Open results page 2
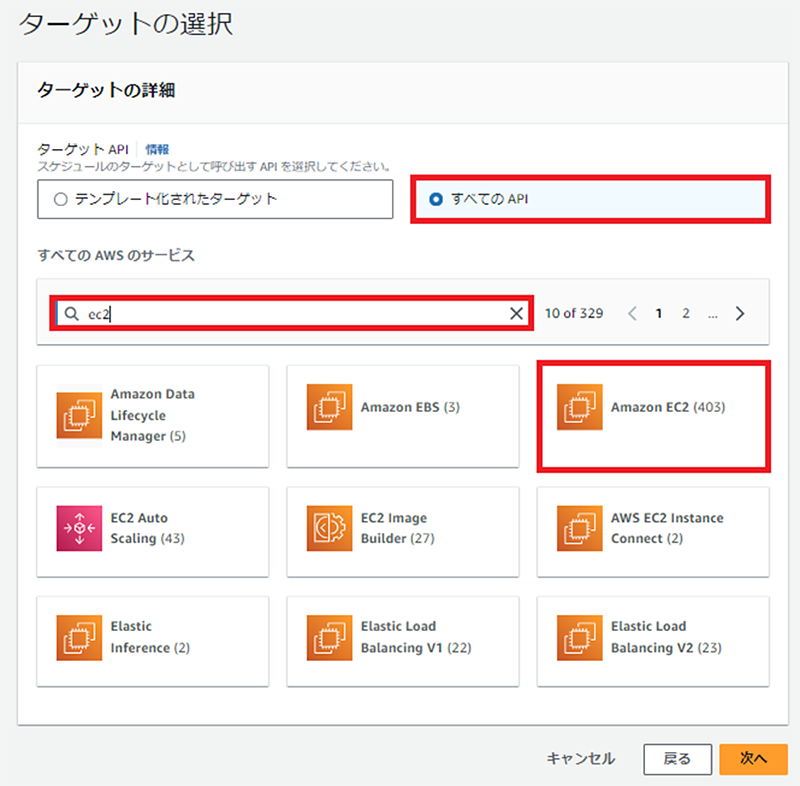 (x=686, y=313)
